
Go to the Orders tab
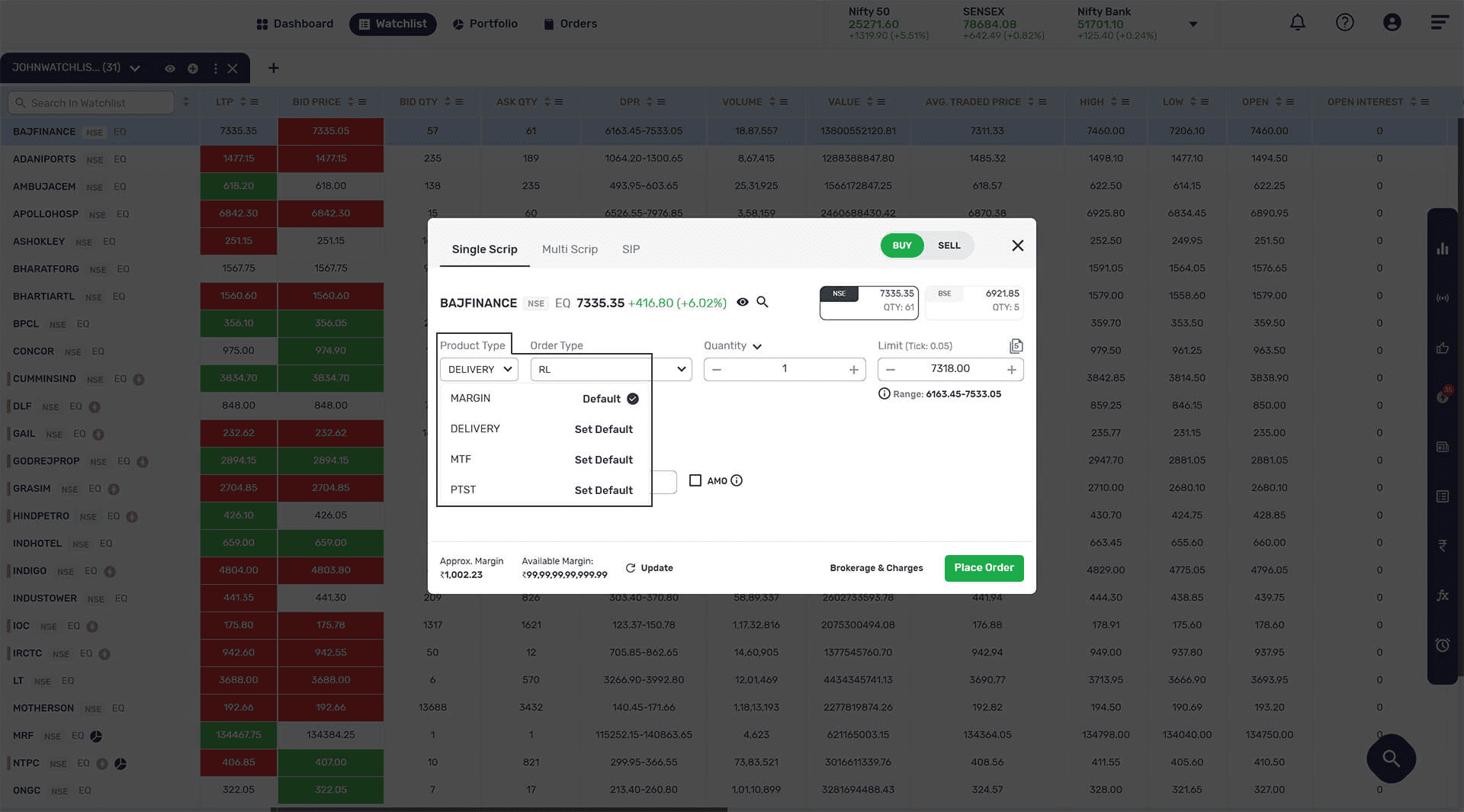pos(570,24)
